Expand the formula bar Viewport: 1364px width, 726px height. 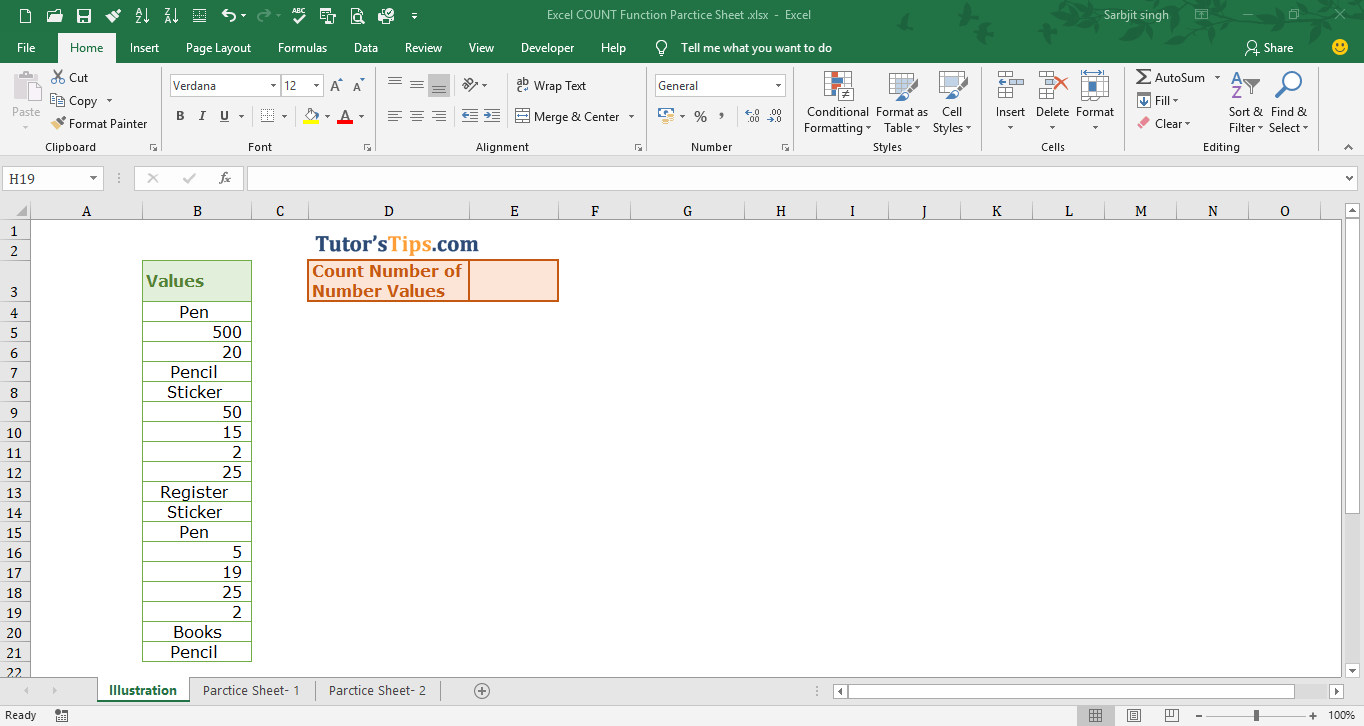[x=1350, y=178]
